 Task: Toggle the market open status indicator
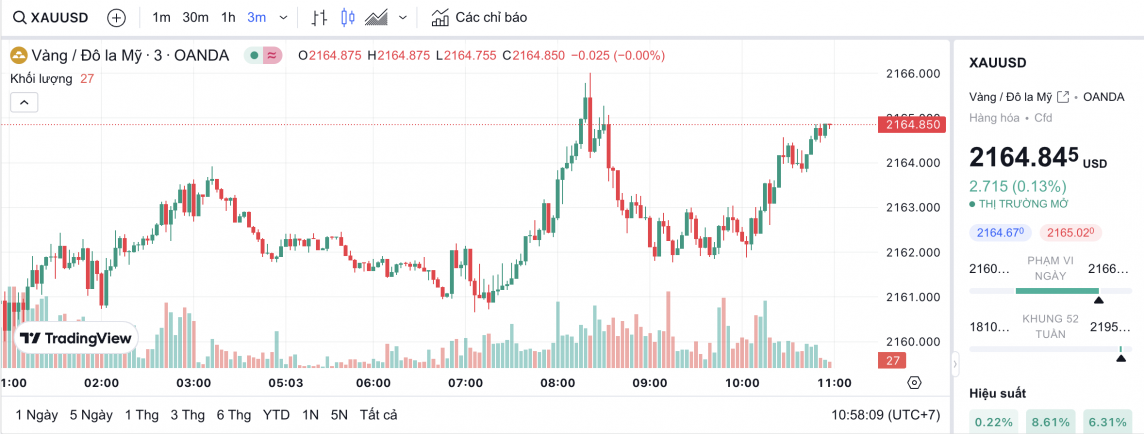point(255,55)
